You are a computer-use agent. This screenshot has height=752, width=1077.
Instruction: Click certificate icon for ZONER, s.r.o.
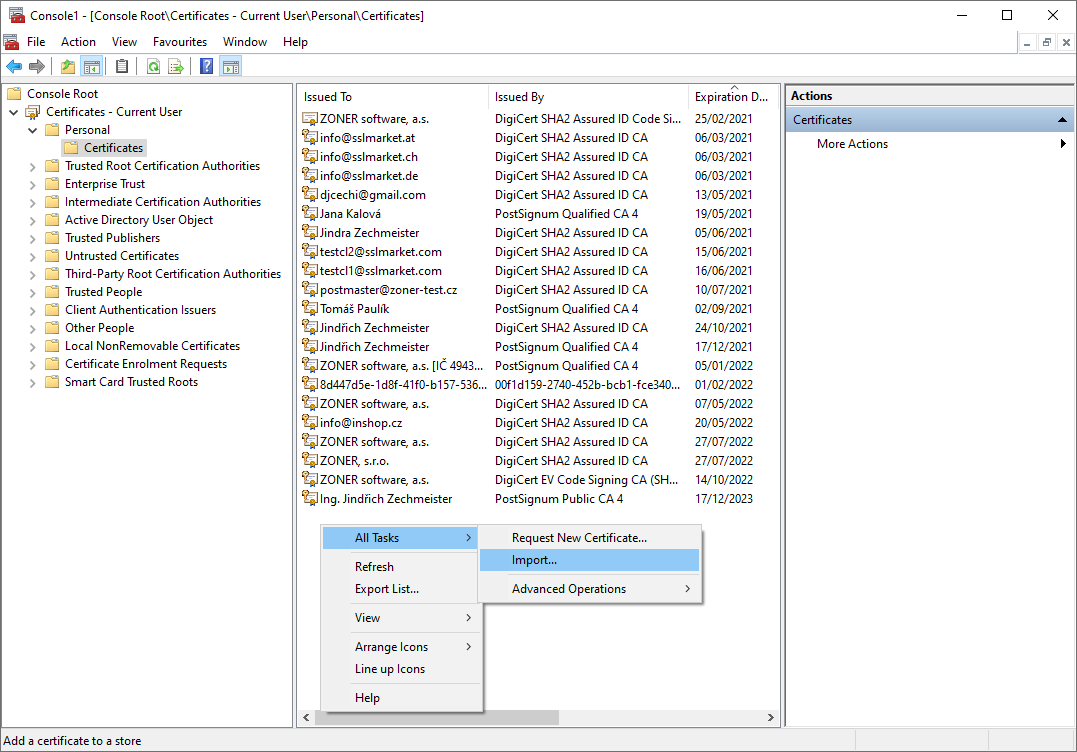[x=310, y=461]
